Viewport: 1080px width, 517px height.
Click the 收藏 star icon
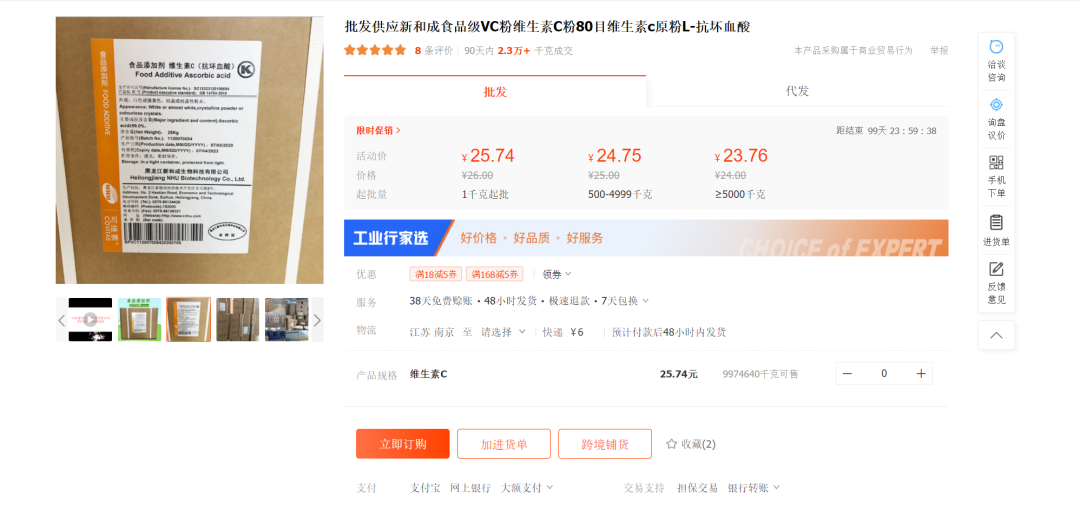672,444
